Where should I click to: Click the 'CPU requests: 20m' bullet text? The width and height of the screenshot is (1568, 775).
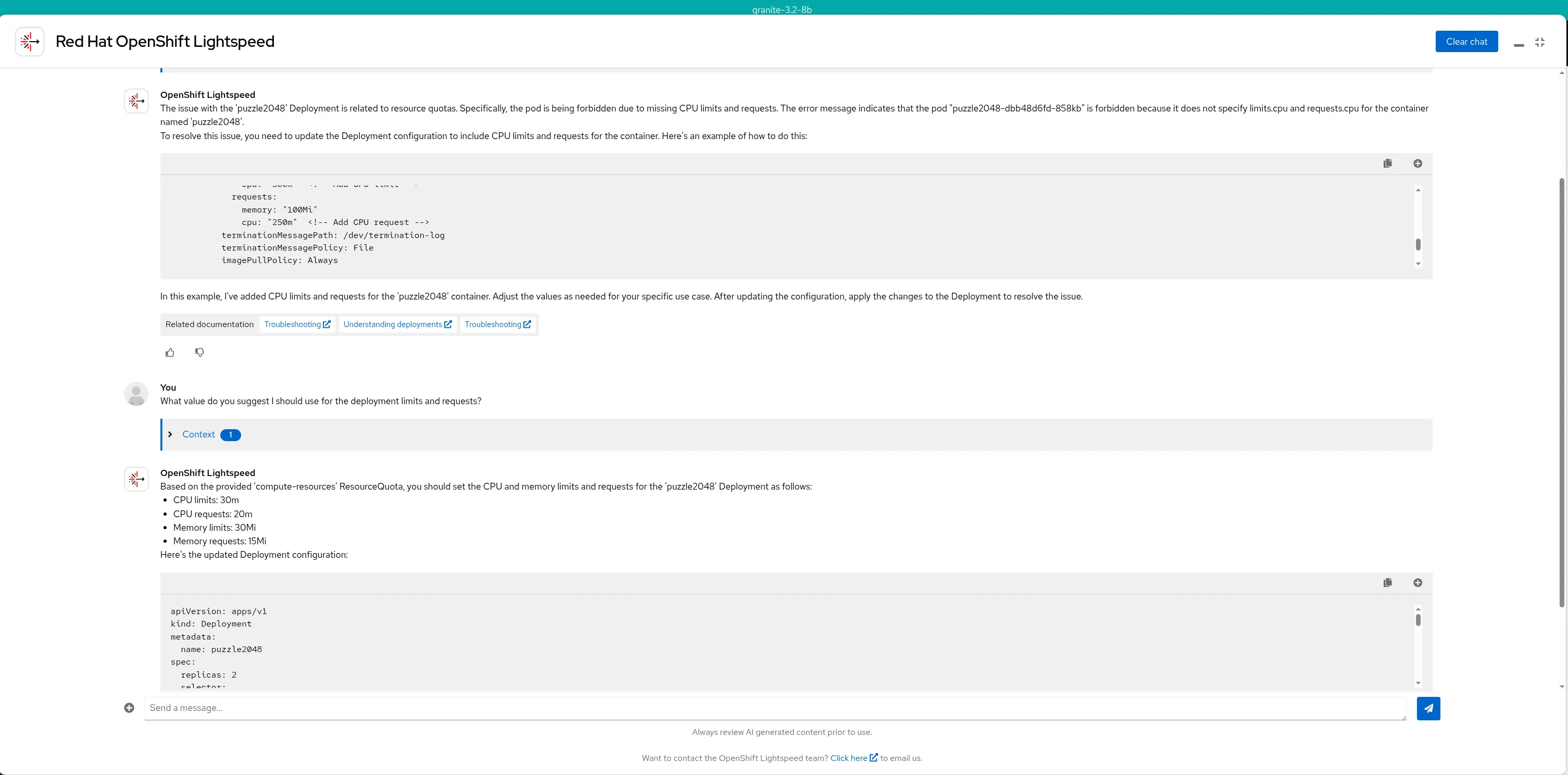tap(212, 514)
